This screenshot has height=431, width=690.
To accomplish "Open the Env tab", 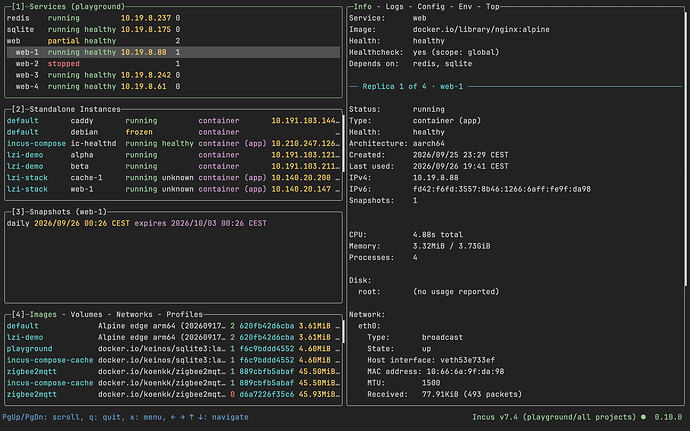I will click(465, 7).
